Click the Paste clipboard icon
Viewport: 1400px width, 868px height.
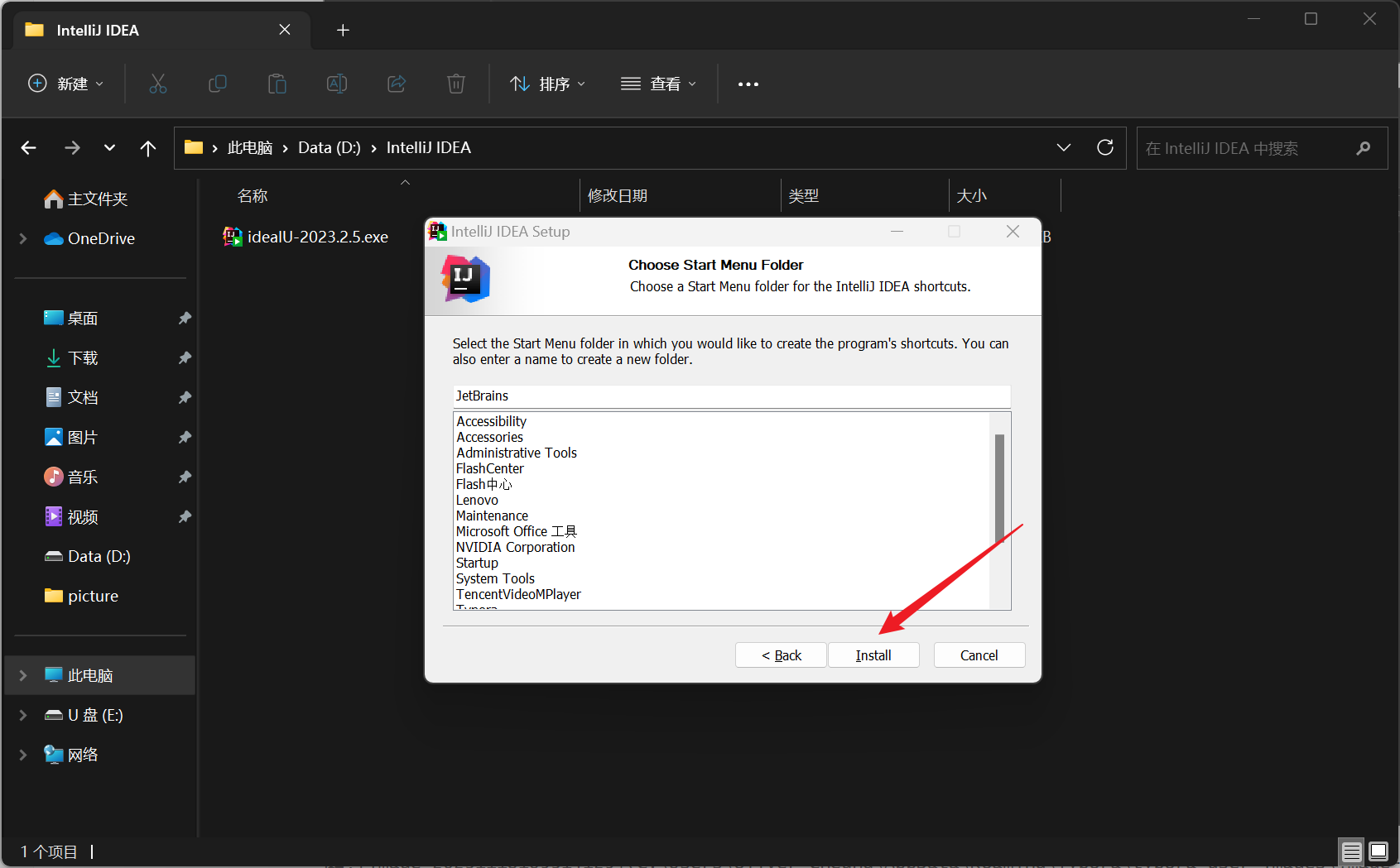[x=277, y=84]
